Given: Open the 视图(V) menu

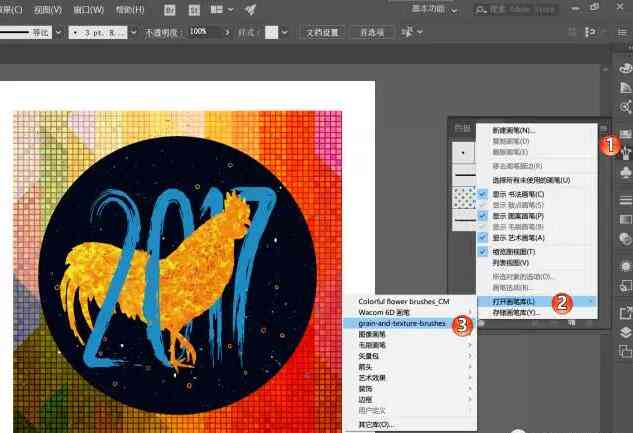Looking at the screenshot, I should coord(48,10).
